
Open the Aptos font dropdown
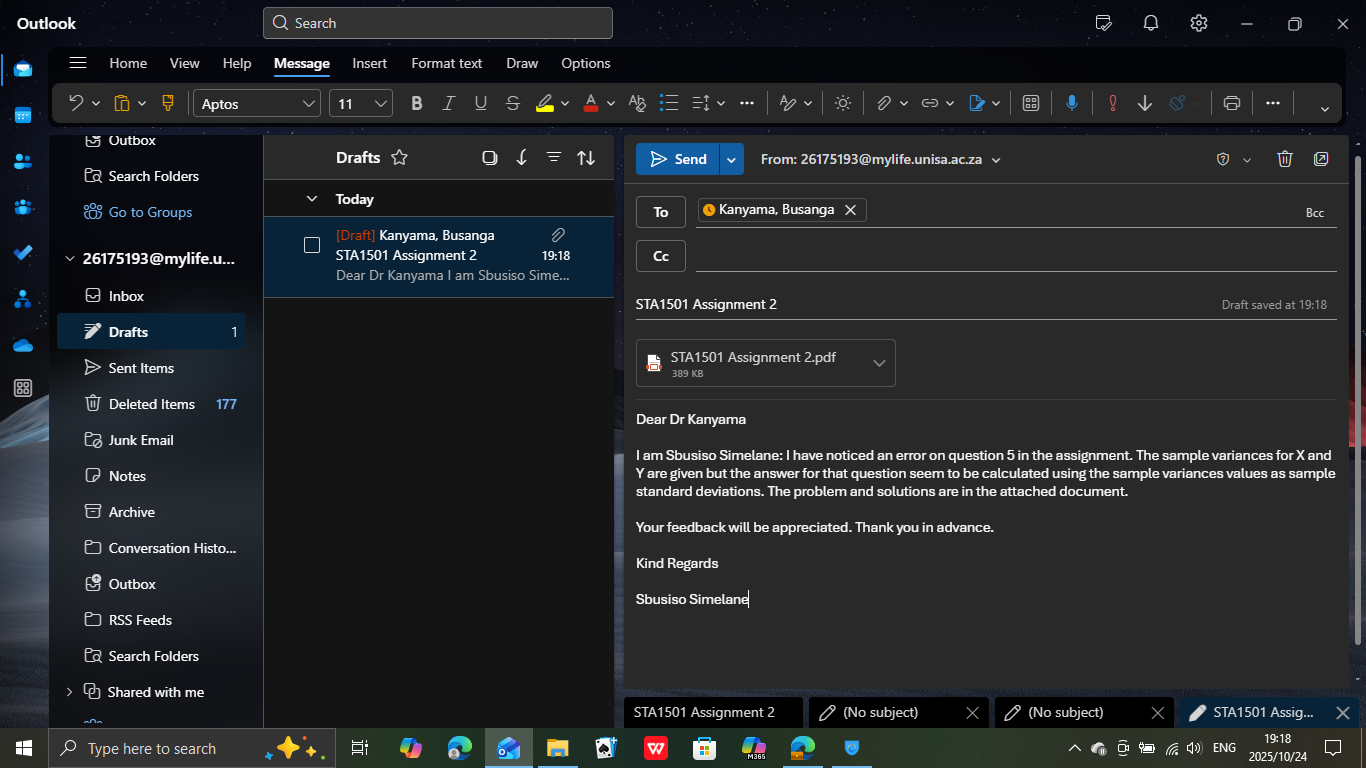(x=309, y=103)
